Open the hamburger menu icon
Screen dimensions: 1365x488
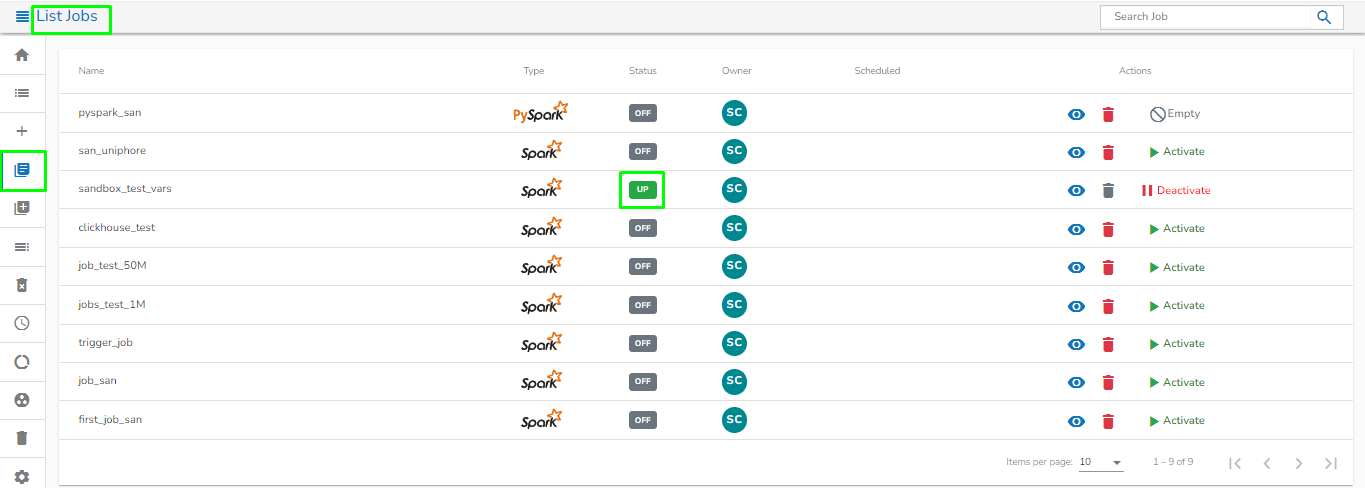click(22, 17)
